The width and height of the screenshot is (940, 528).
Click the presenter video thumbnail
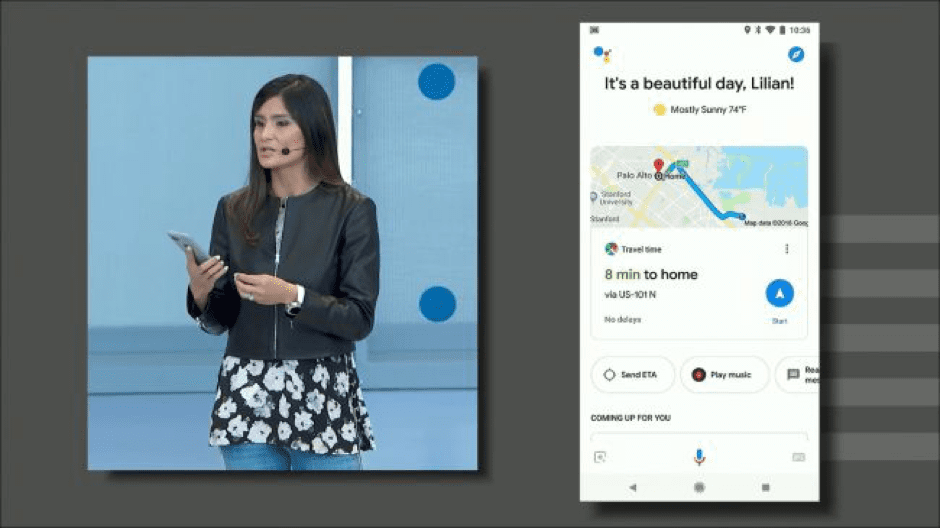[x=282, y=263]
